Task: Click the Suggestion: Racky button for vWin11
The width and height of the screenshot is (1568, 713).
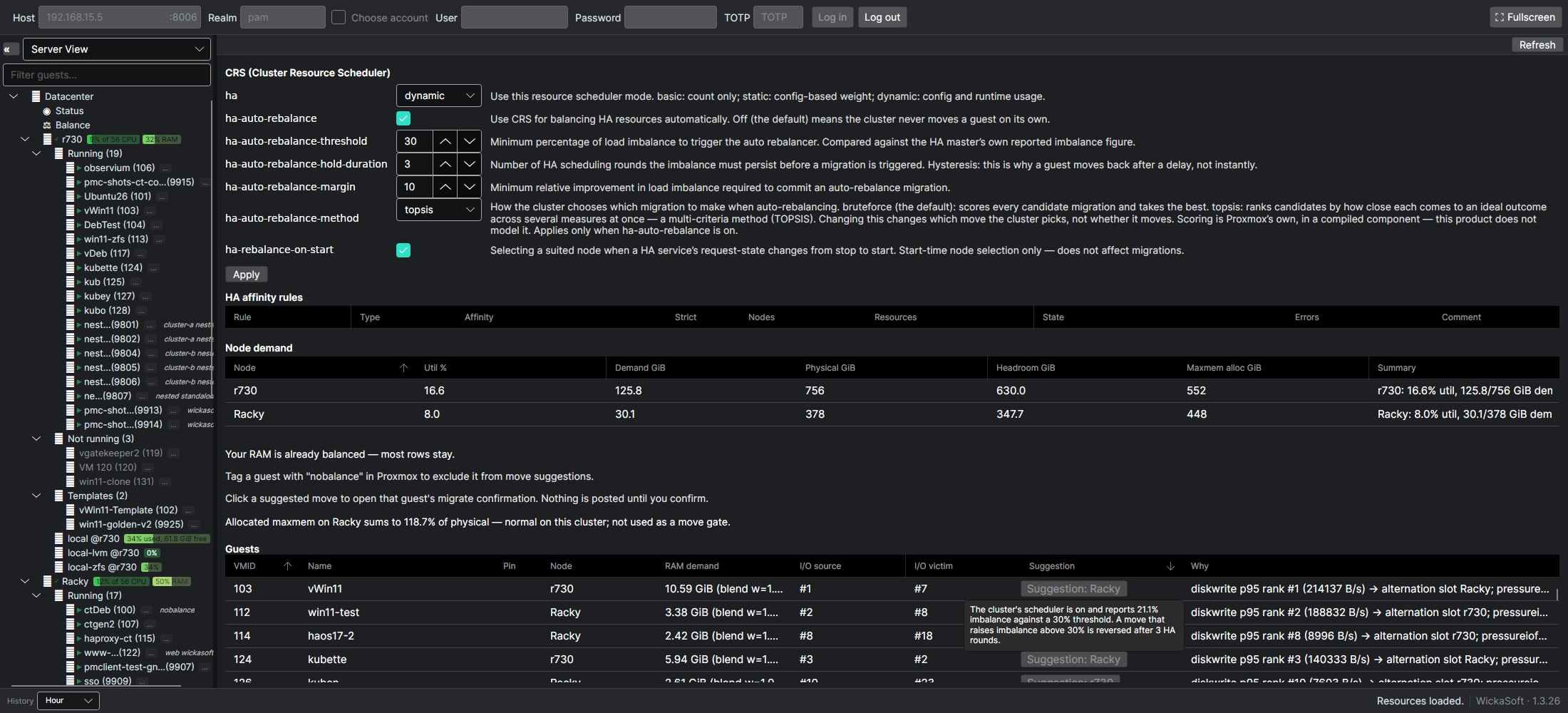Action: (1073, 589)
